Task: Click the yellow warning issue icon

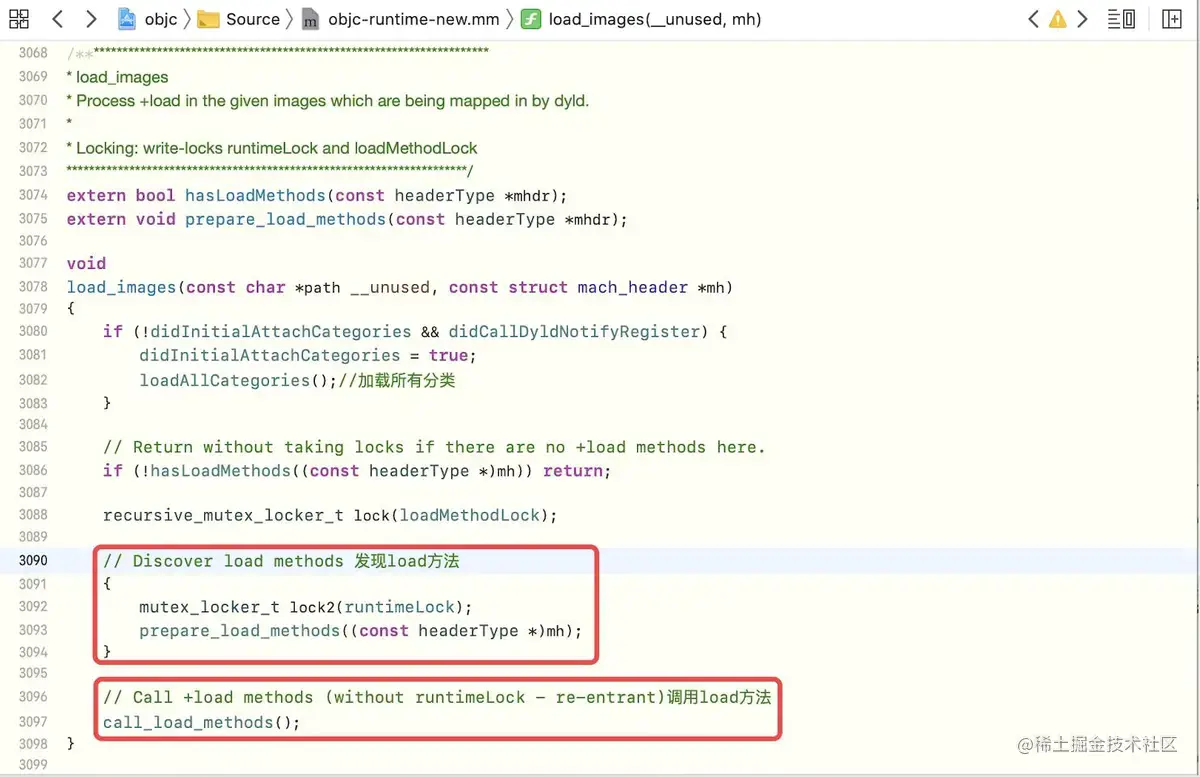Action: point(1057,18)
